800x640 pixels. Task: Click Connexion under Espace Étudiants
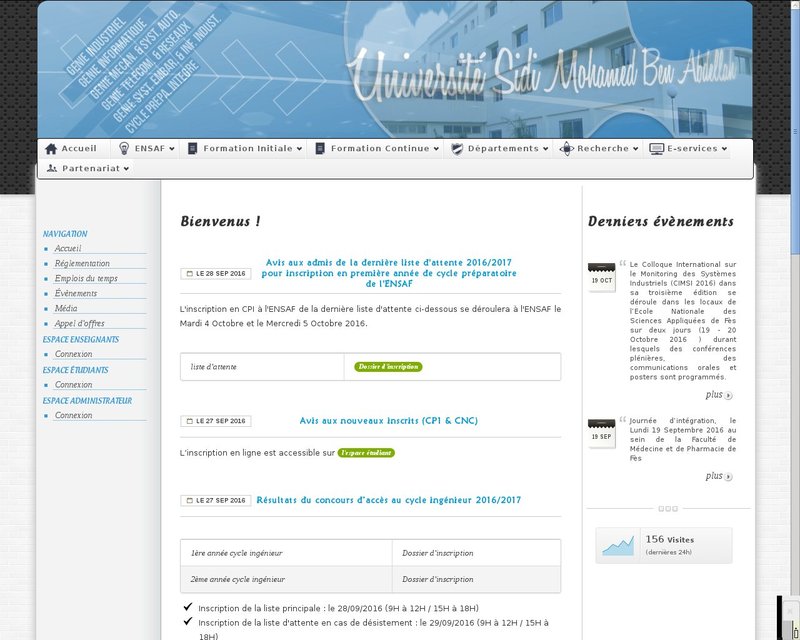click(73, 384)
